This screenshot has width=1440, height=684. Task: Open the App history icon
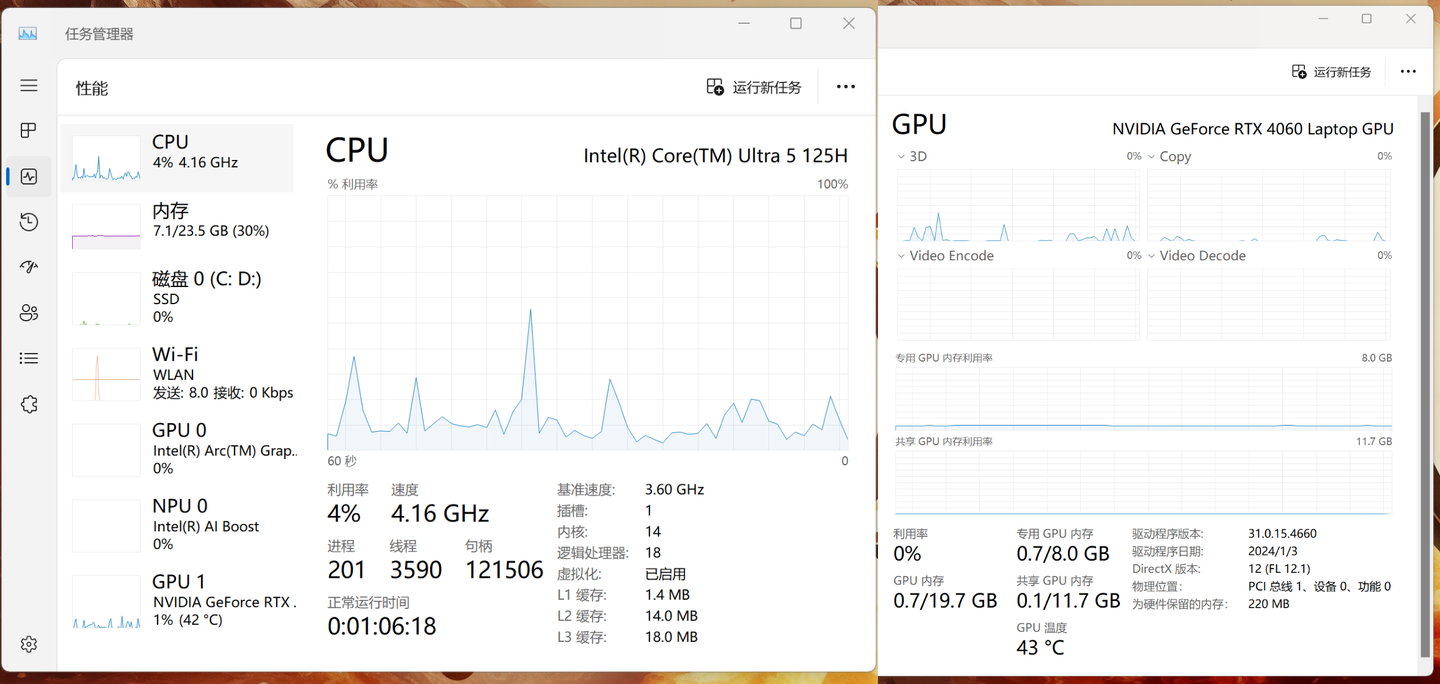29,222
